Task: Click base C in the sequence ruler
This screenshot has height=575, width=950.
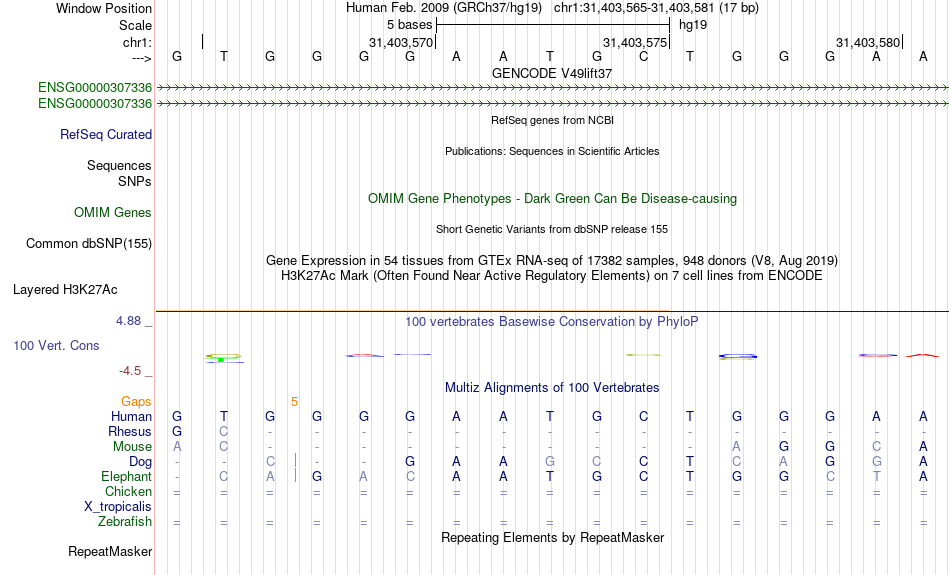Action: [643, 57]
